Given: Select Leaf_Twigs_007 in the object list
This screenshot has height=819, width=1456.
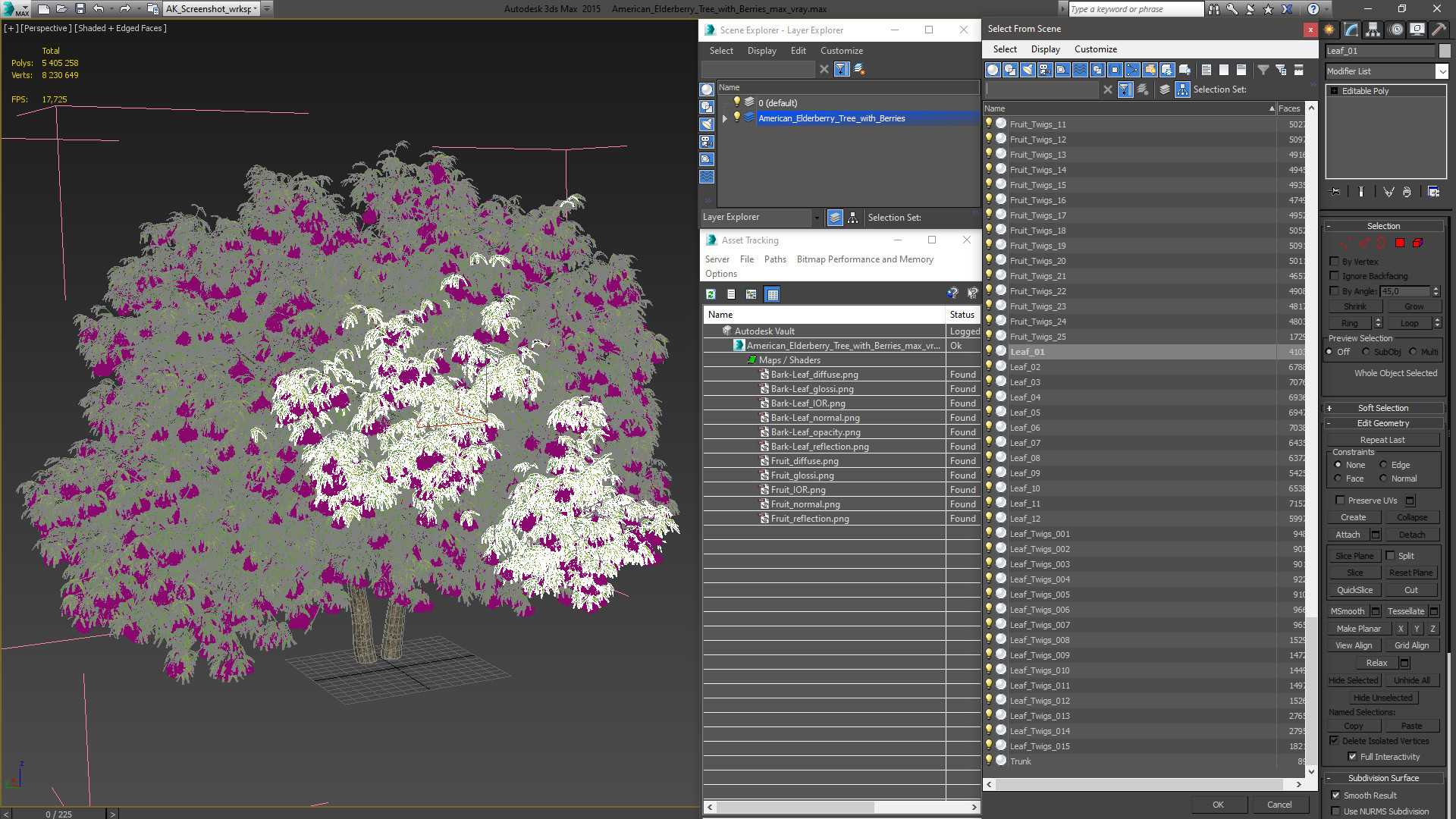Looking at the screenshot, I should pyautogui.click(x=1040, y=625).
